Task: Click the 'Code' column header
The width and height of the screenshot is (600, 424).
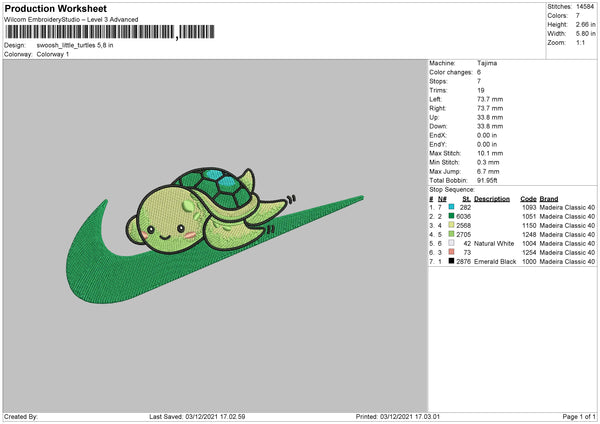Action: pyautogui.click(x=528, y=199)
